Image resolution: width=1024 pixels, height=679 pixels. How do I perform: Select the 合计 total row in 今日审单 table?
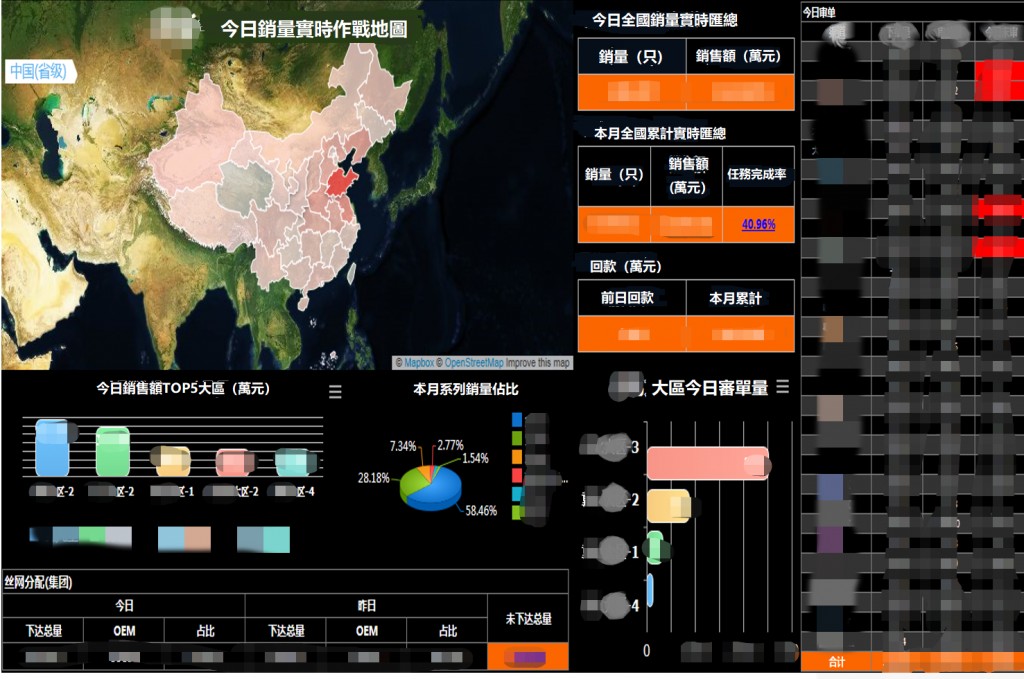point(912,661)
